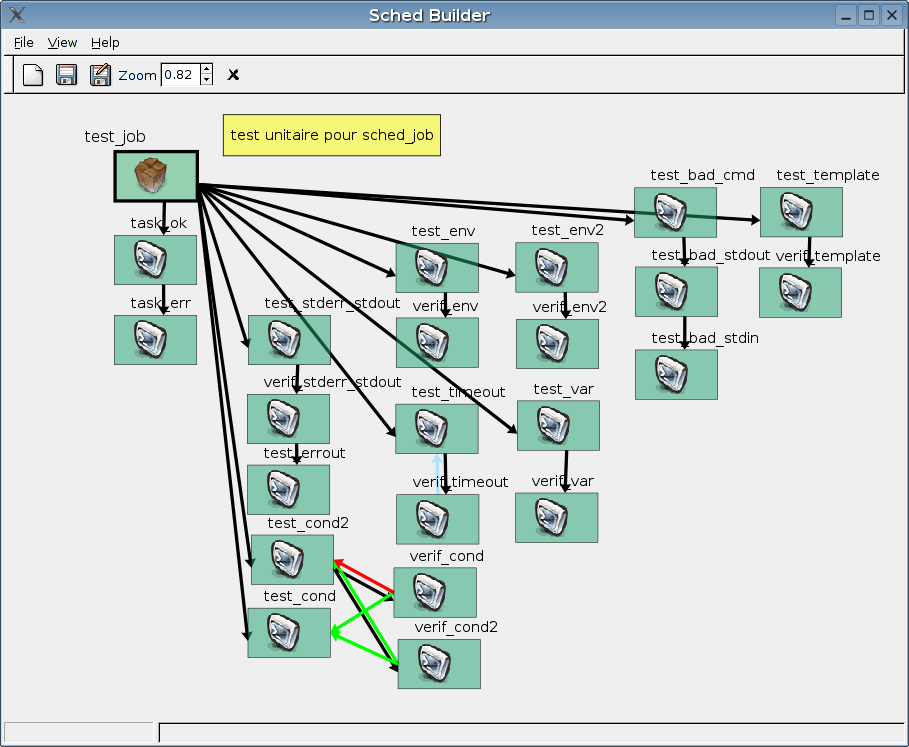
Task: Select the test_cond2 node
Action: point(292,559)
